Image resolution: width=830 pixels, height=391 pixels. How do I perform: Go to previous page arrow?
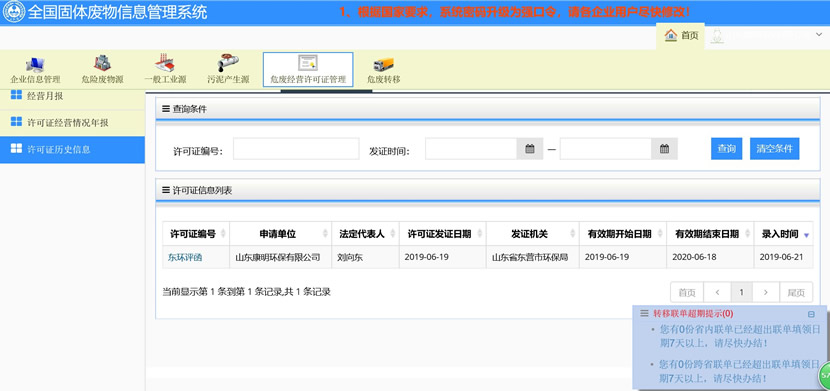(717, 292)
